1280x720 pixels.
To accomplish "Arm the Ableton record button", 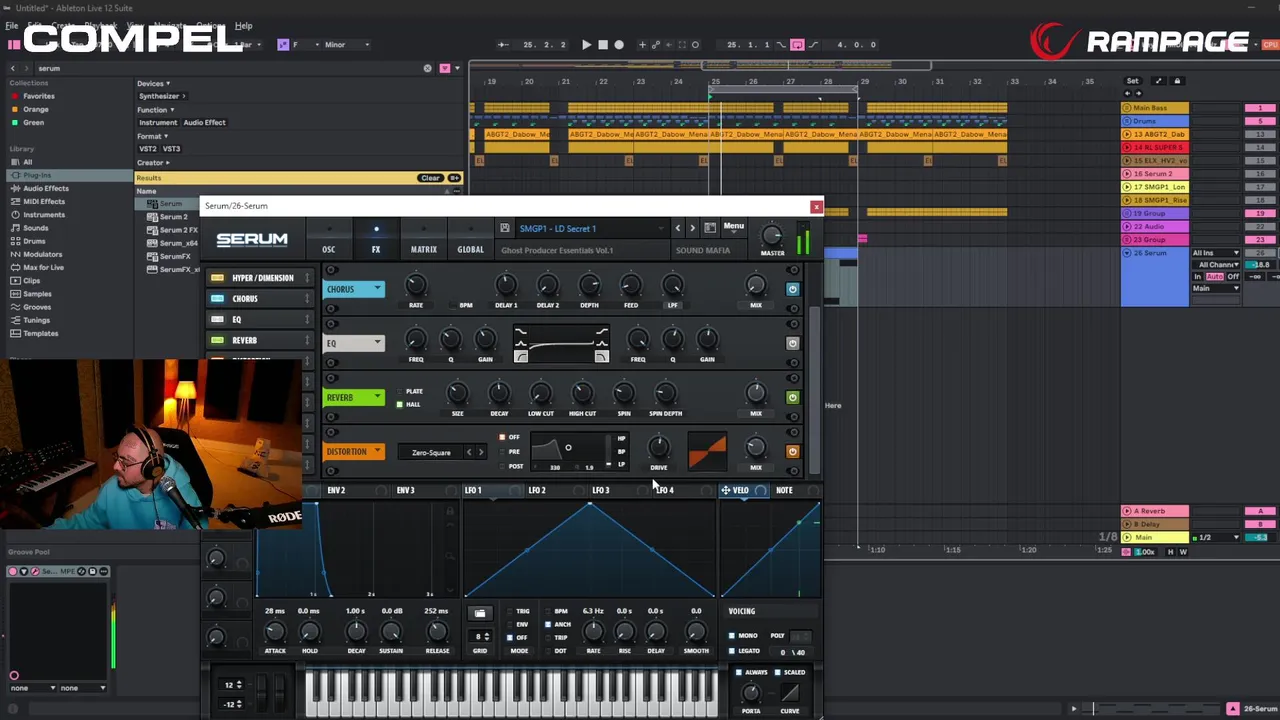I will click(619, 44).
